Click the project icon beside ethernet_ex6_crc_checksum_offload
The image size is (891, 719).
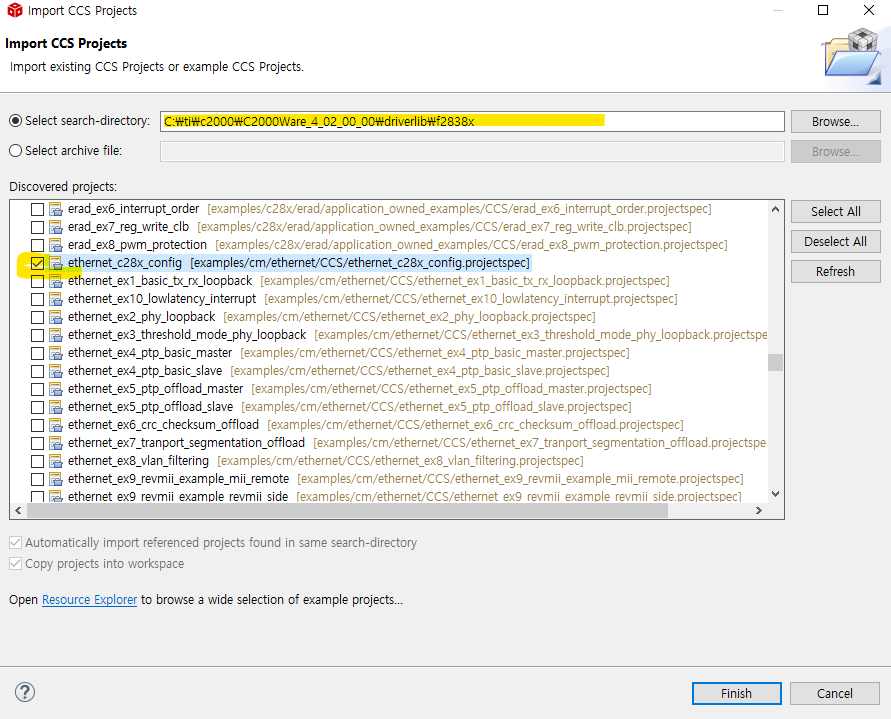click(56, 425)
